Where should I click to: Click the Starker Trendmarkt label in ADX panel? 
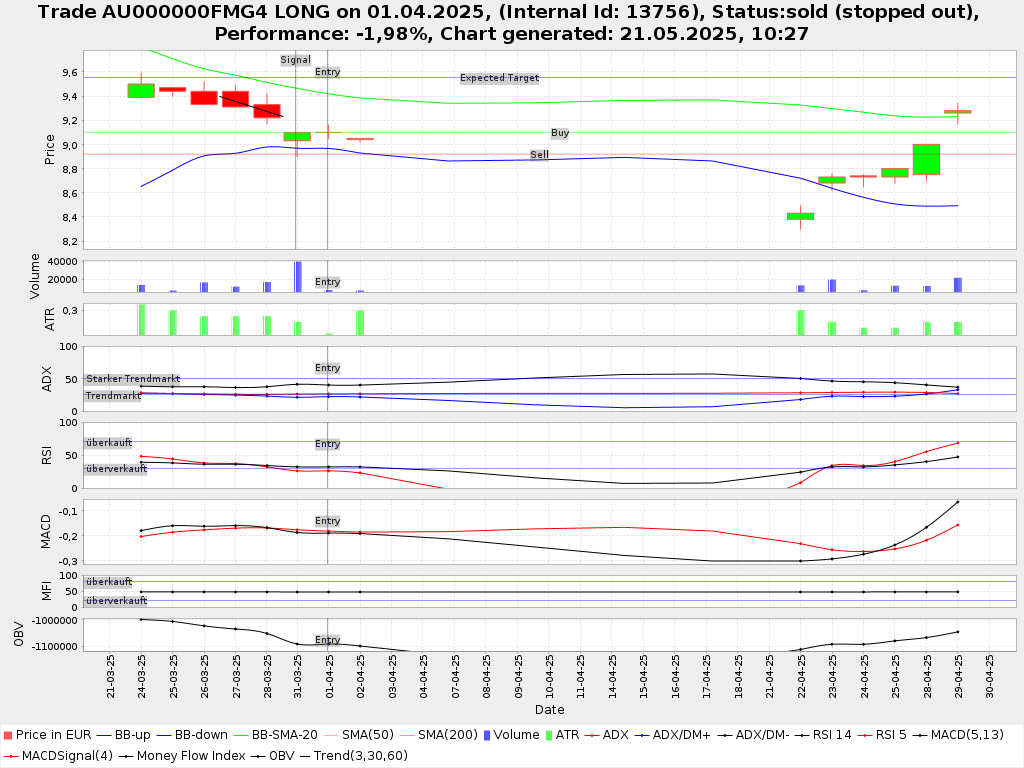click(132, 379)
